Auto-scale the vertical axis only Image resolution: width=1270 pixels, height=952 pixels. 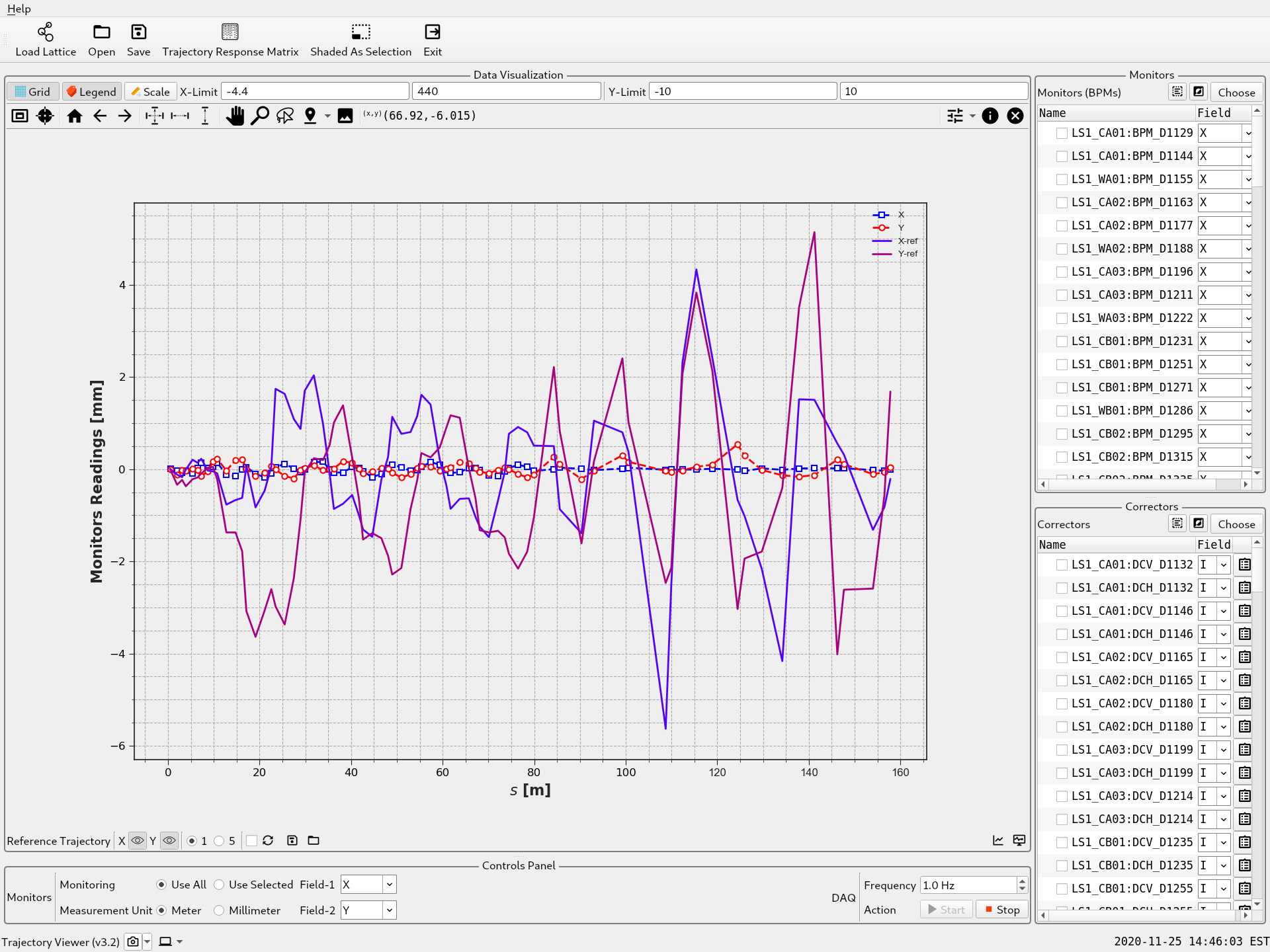click(205, 116)
